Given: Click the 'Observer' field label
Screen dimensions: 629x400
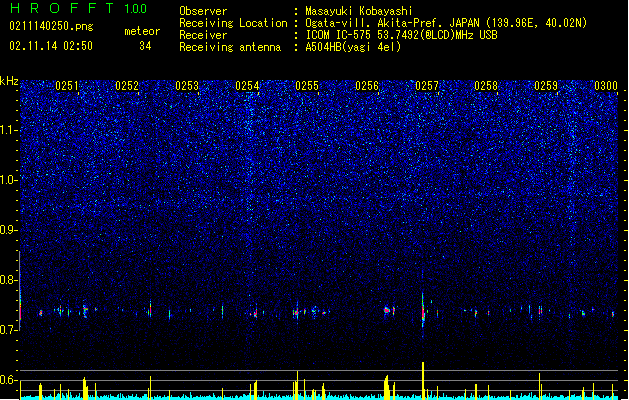Looking at the screenshot, I should 203,11.
